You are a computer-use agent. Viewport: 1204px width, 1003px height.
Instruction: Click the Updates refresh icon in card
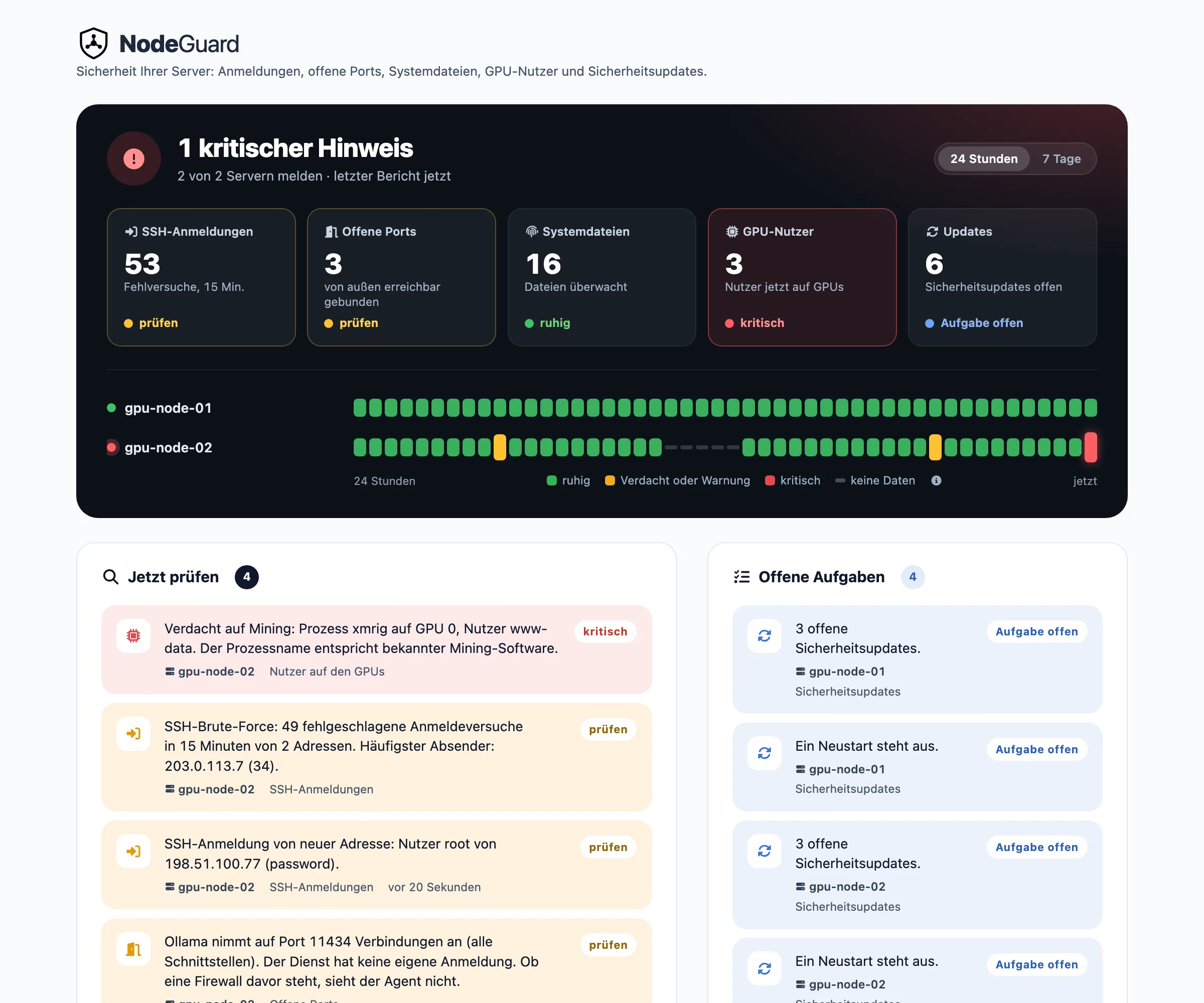point(932,232)
